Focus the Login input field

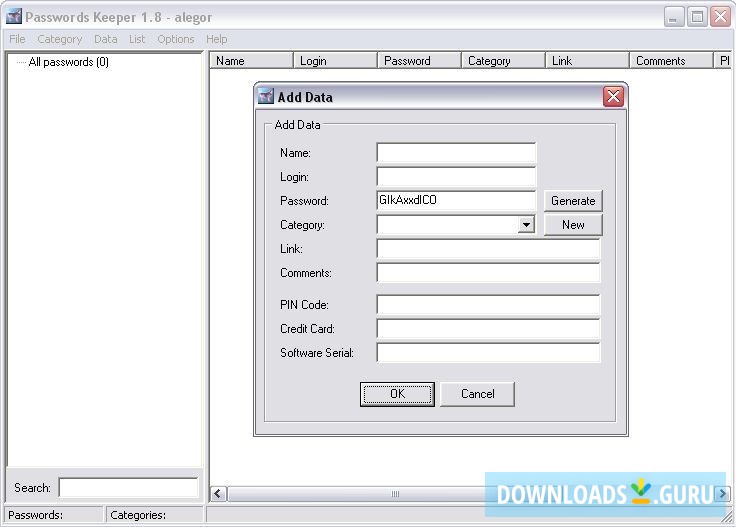456,177
